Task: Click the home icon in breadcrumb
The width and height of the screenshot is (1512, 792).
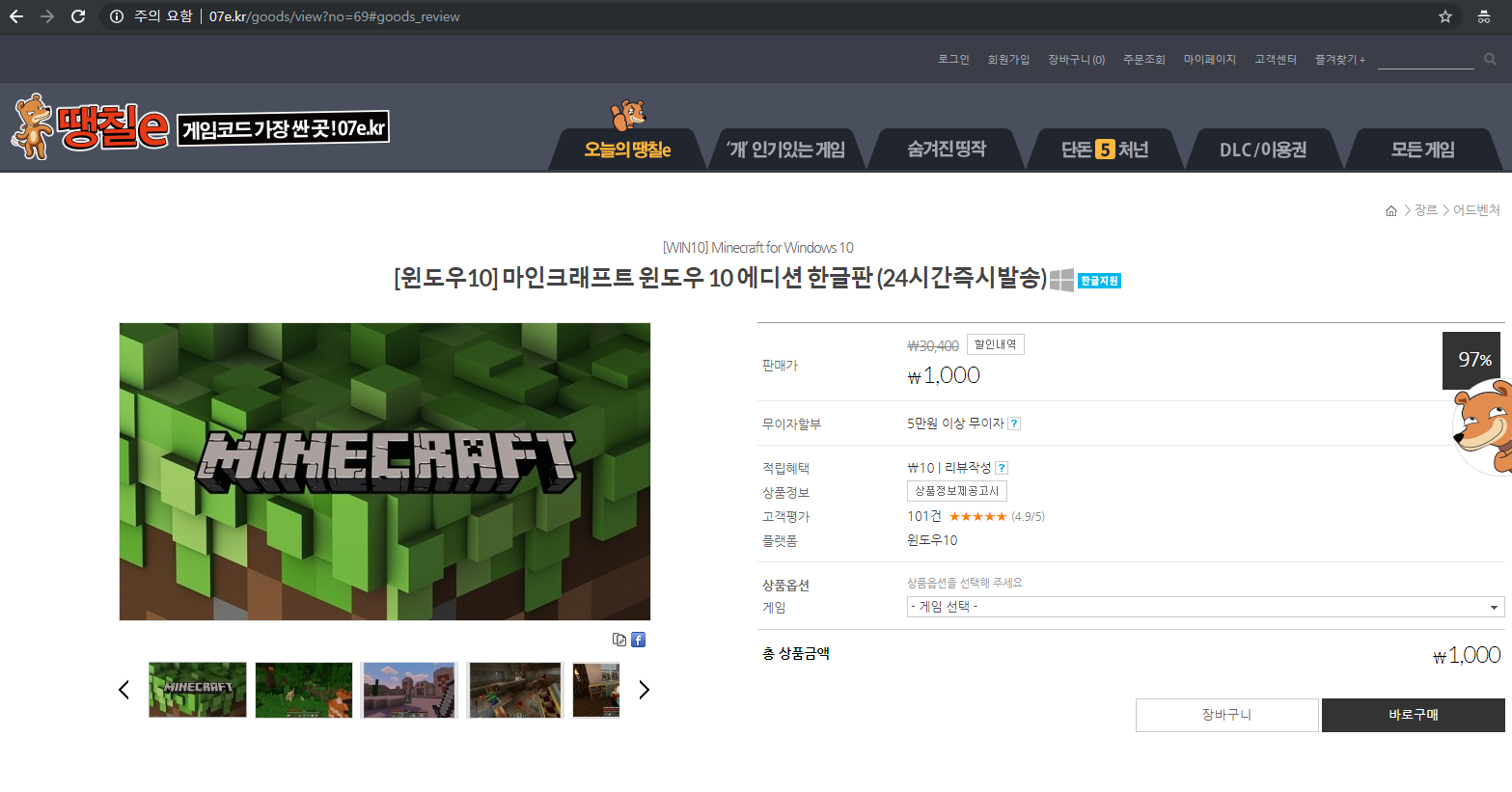Action: click(x=1391, y=210)
